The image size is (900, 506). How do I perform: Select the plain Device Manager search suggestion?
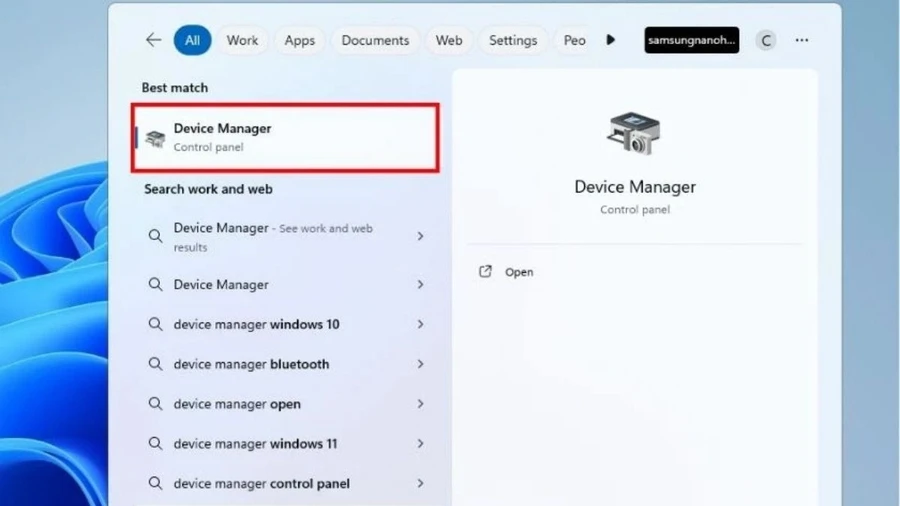click(x=285, y=285)
